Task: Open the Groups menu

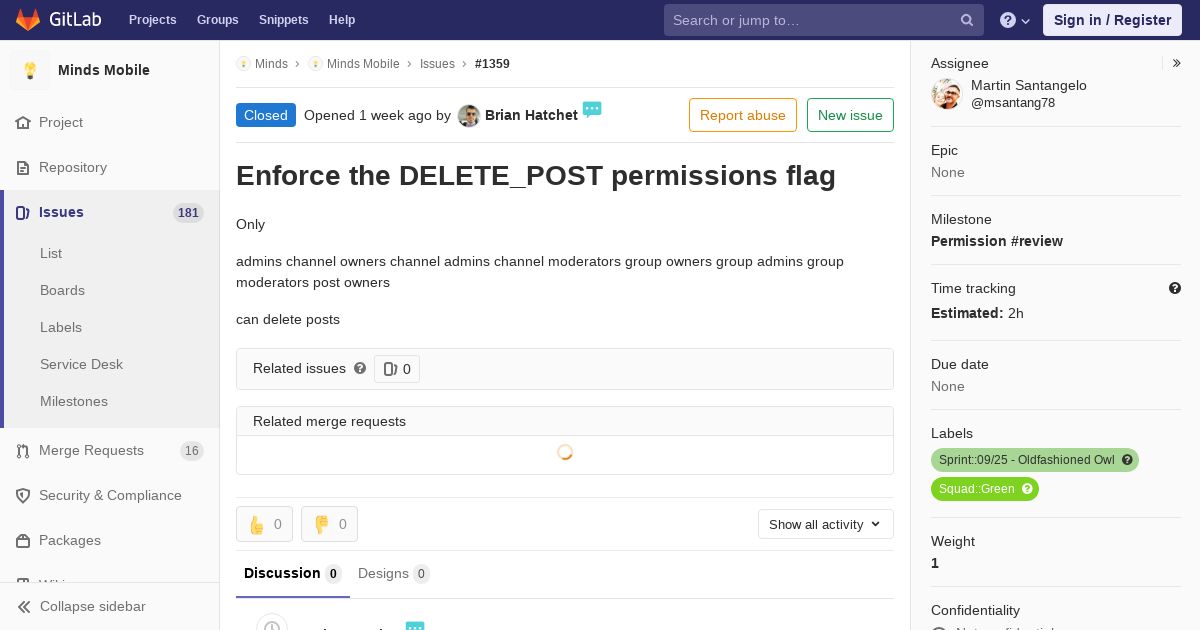Action: point(217,20)
